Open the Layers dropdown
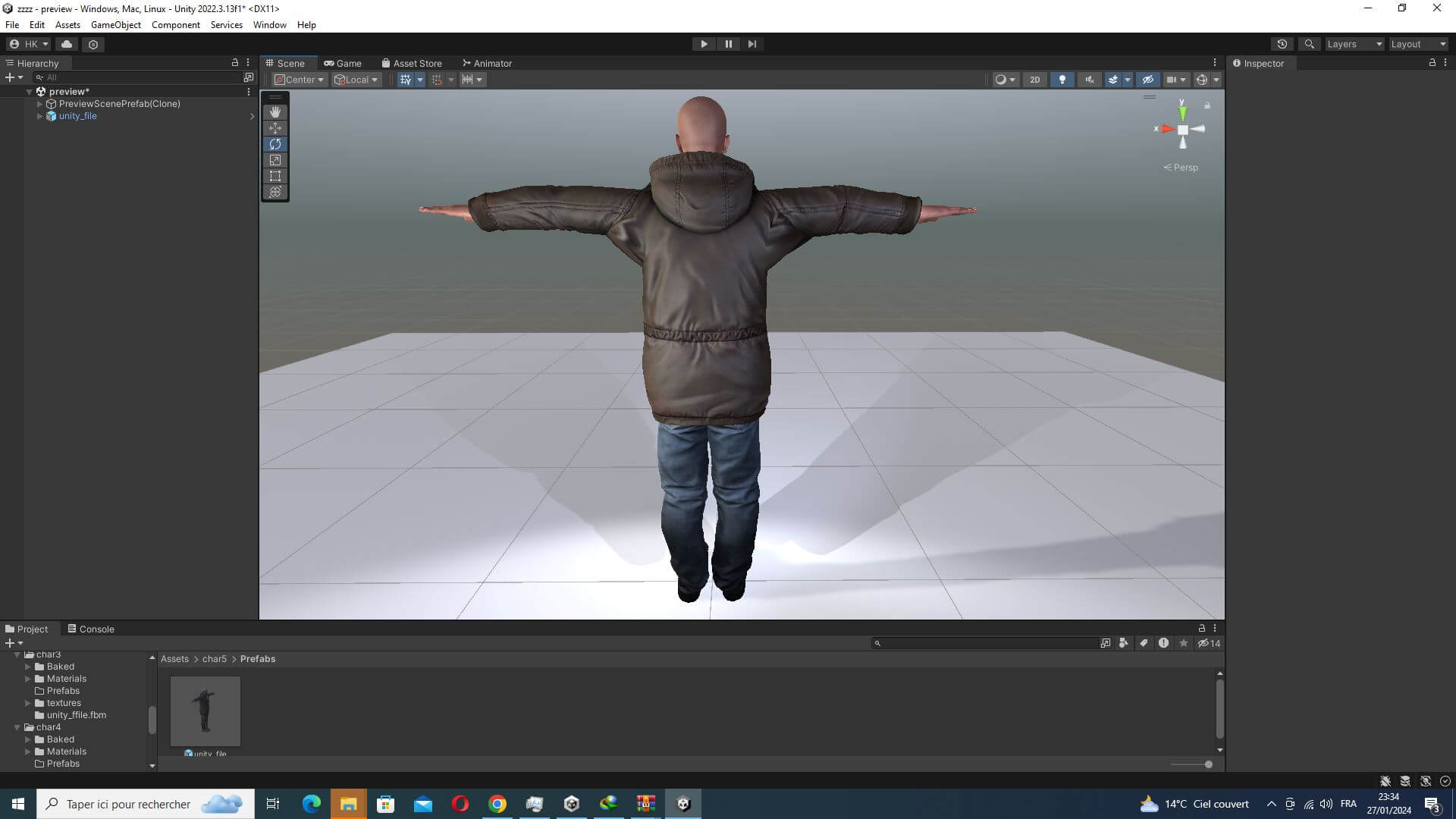Screen dimensions: 1456x819 pos(1354,44)
